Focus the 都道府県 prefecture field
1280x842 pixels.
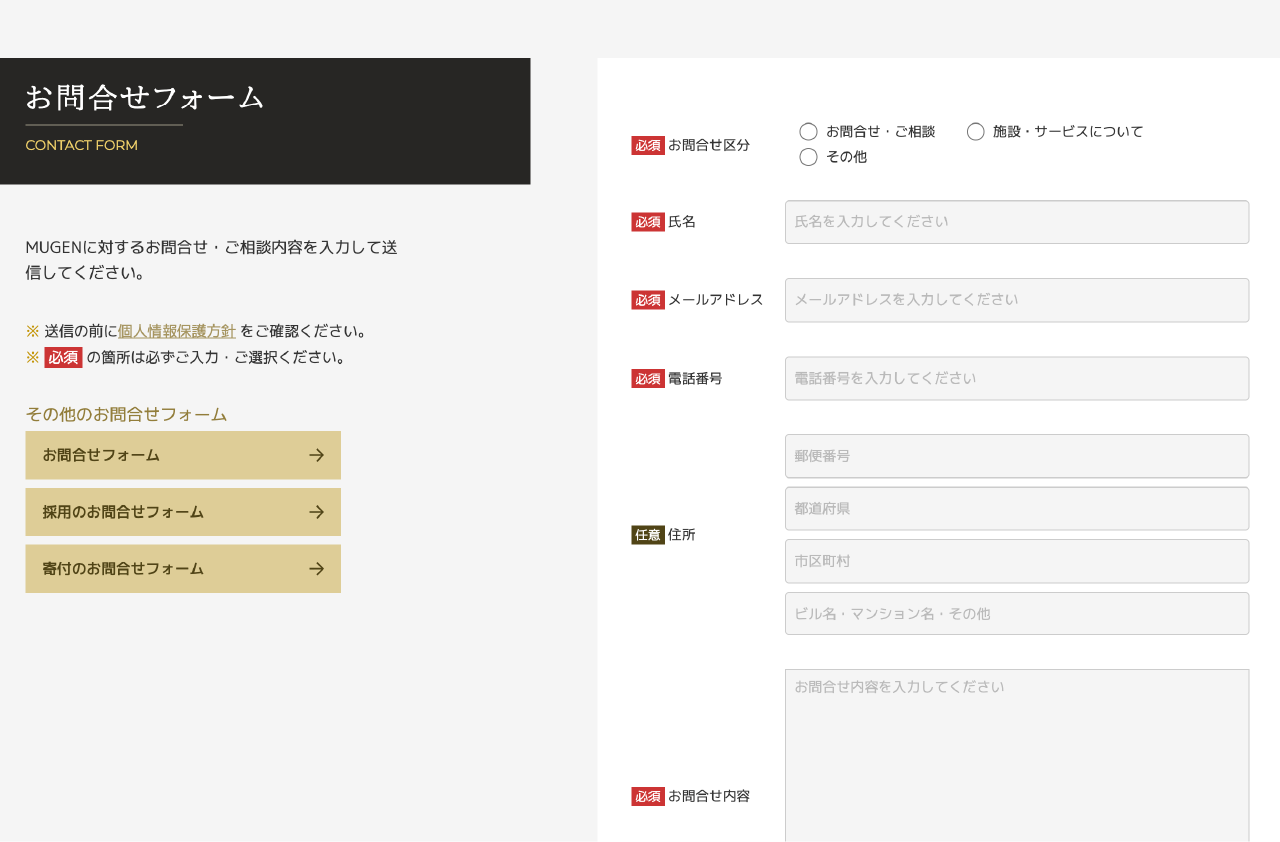click(x=1016, y=509)
